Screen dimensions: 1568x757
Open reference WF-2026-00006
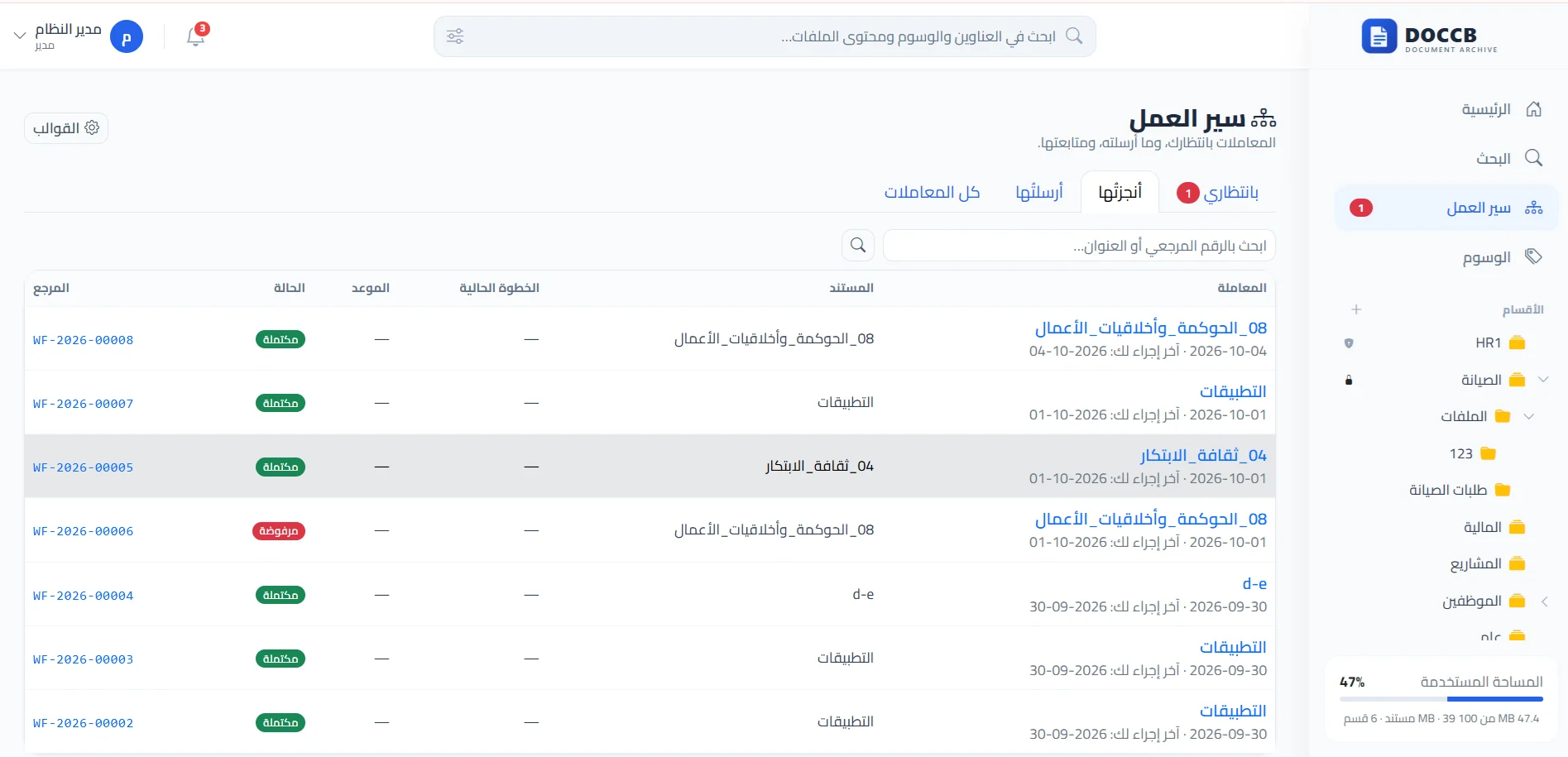pyautogui.click(x=83, y=530)
